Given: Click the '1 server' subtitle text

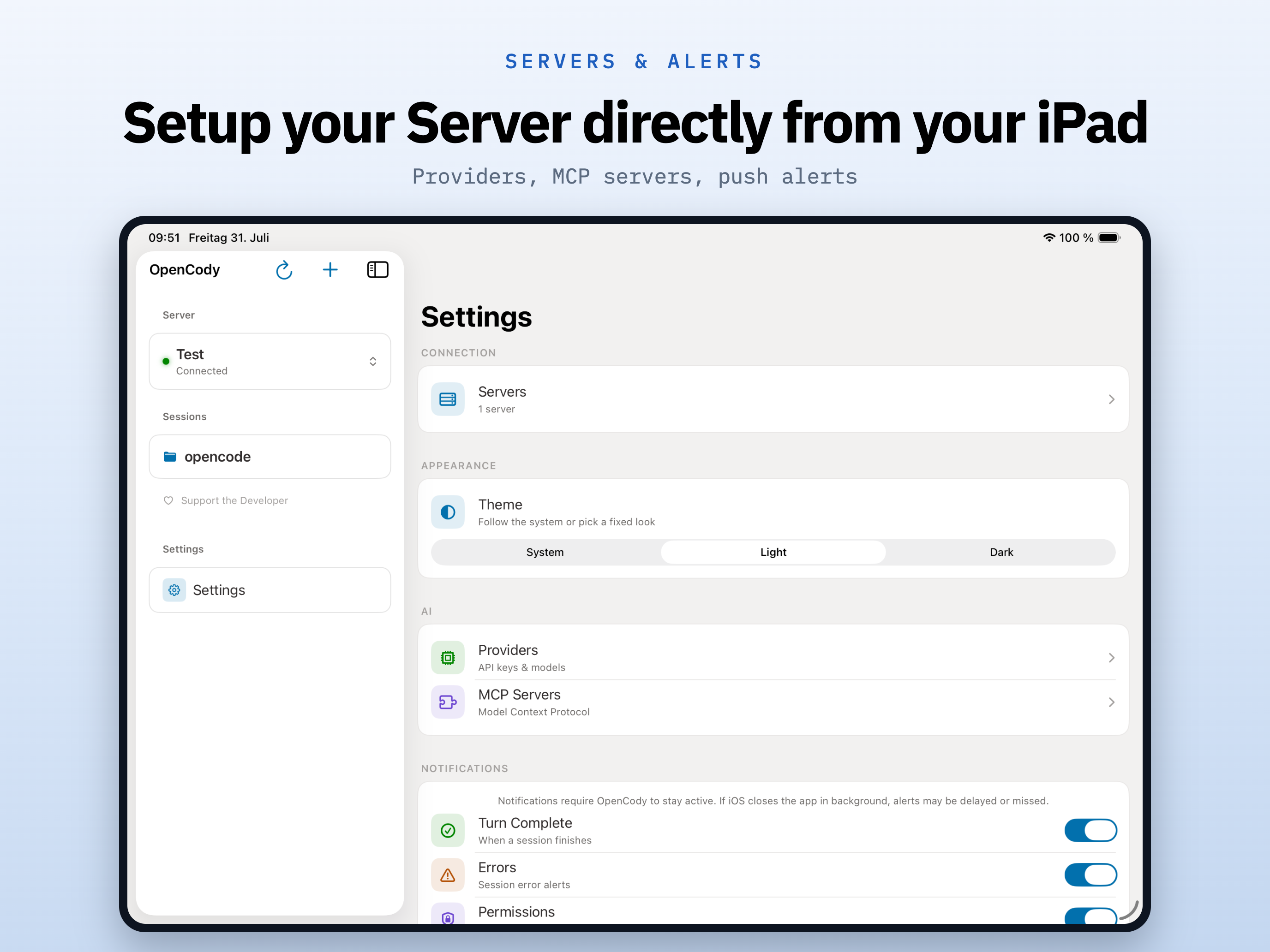Looking at the screenshot, I should pyautogui.click(x=497, y=409).
